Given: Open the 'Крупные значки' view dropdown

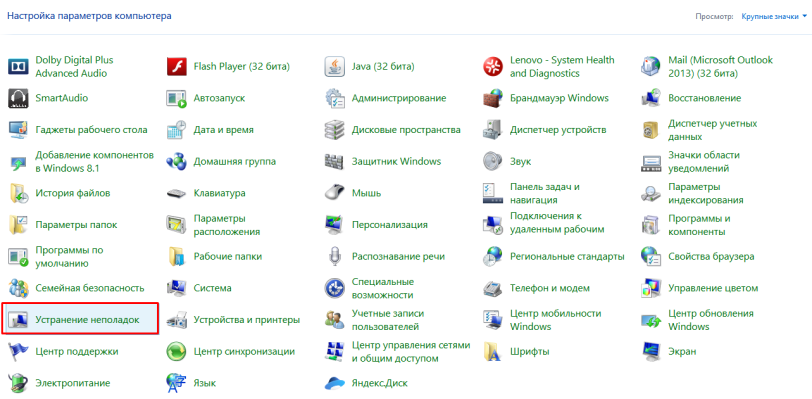Looking at the screenshot, I should pyautogui.click(x=774, y=17).
